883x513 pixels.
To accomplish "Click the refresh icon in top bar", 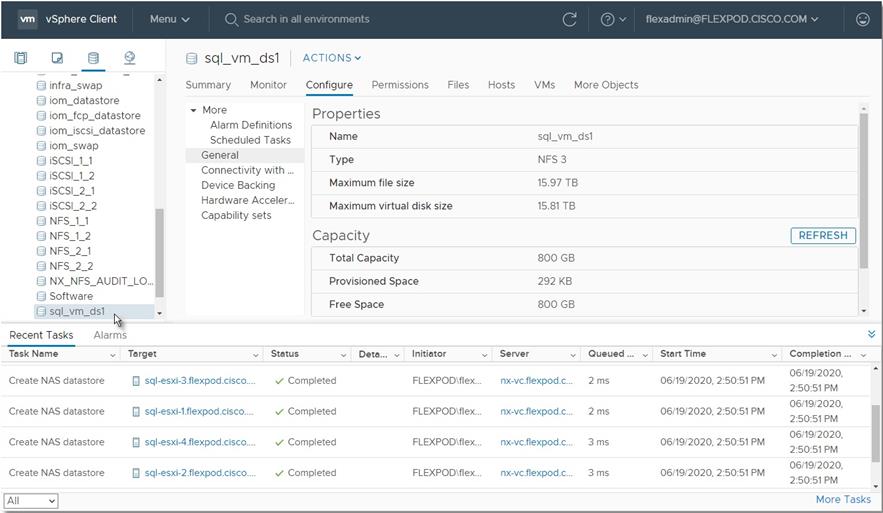I will click(569, 19).
